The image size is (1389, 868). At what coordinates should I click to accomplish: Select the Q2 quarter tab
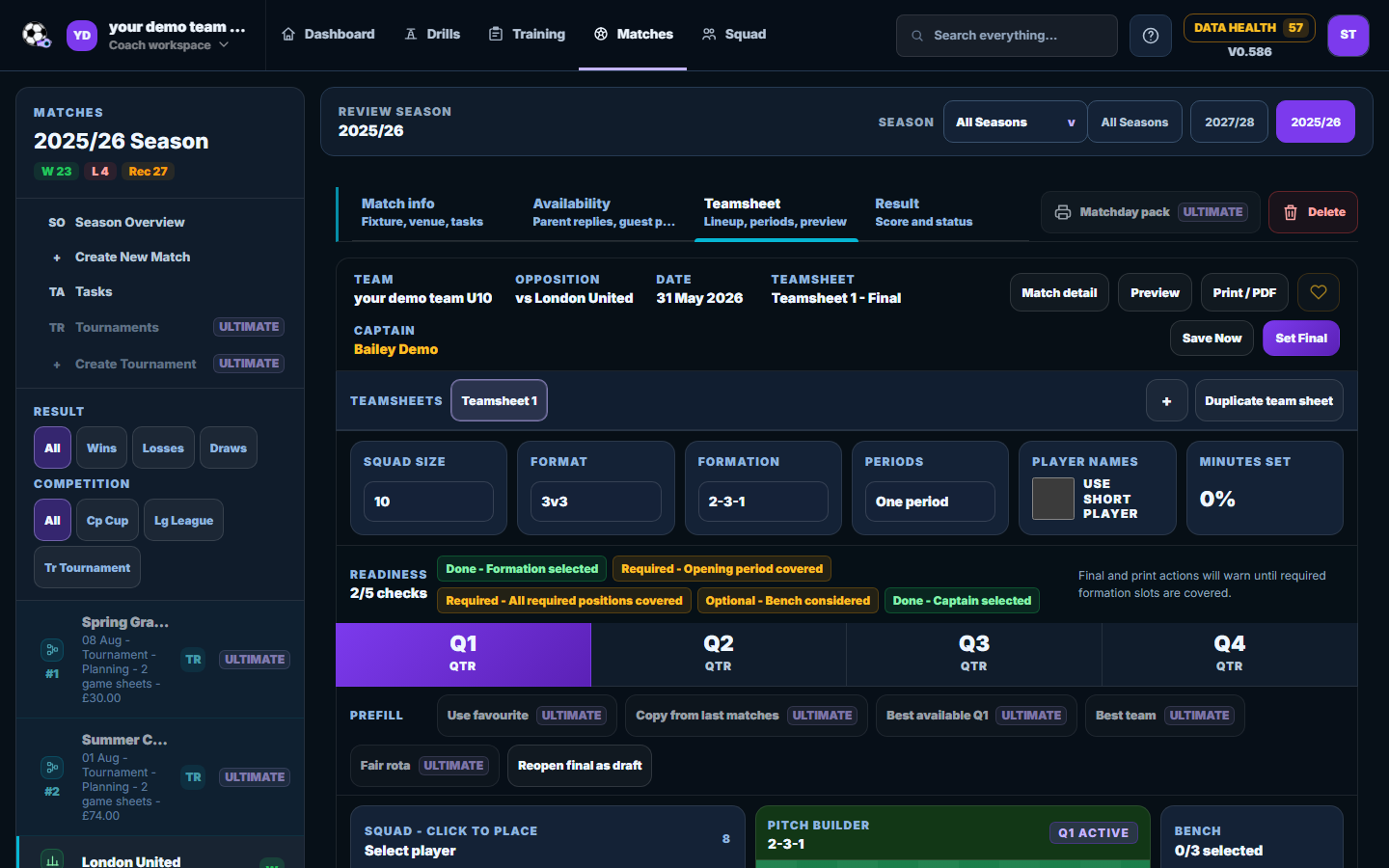click(x=719, y=654)
